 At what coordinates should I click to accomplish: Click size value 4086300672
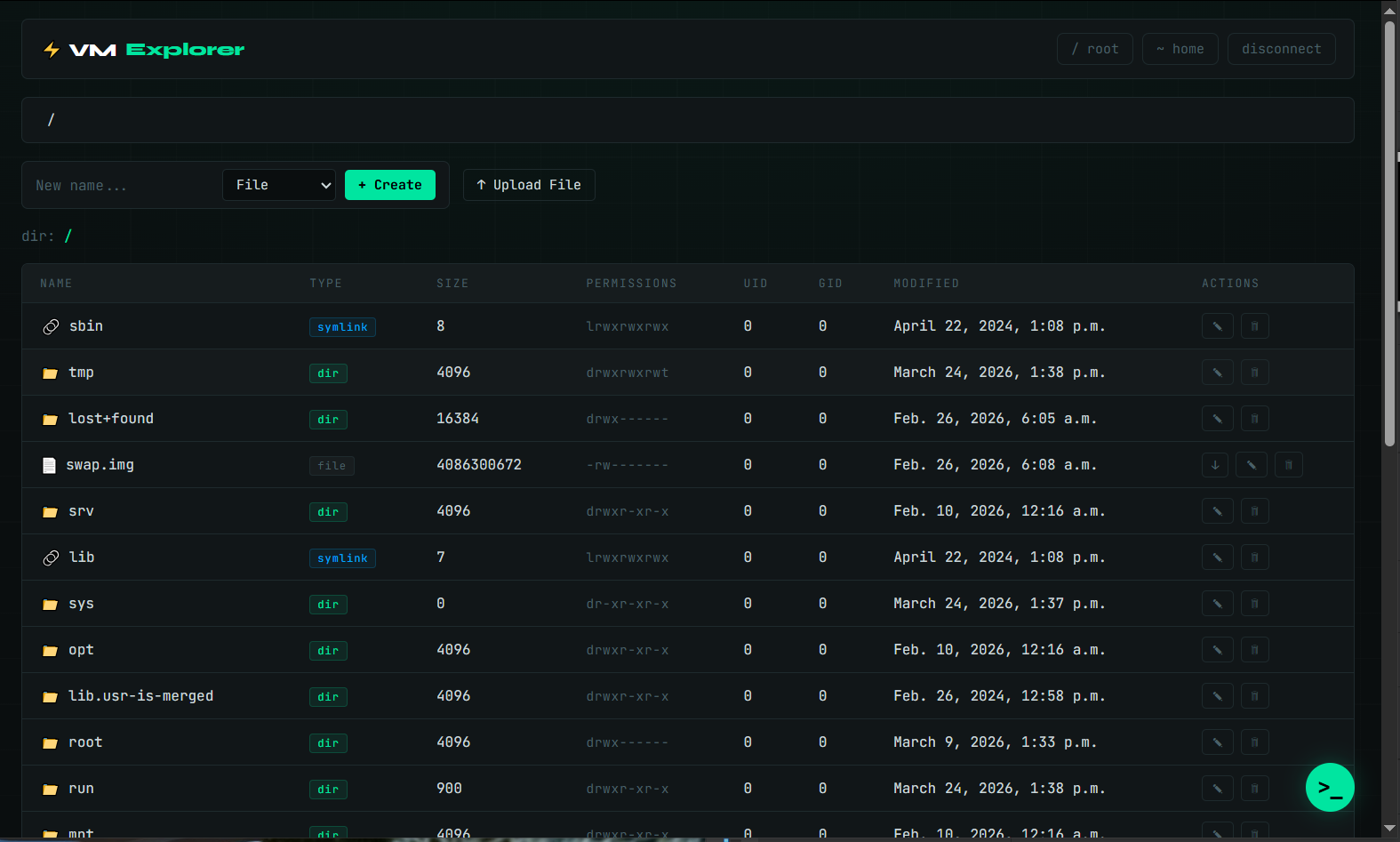click(x=479, y=465)
